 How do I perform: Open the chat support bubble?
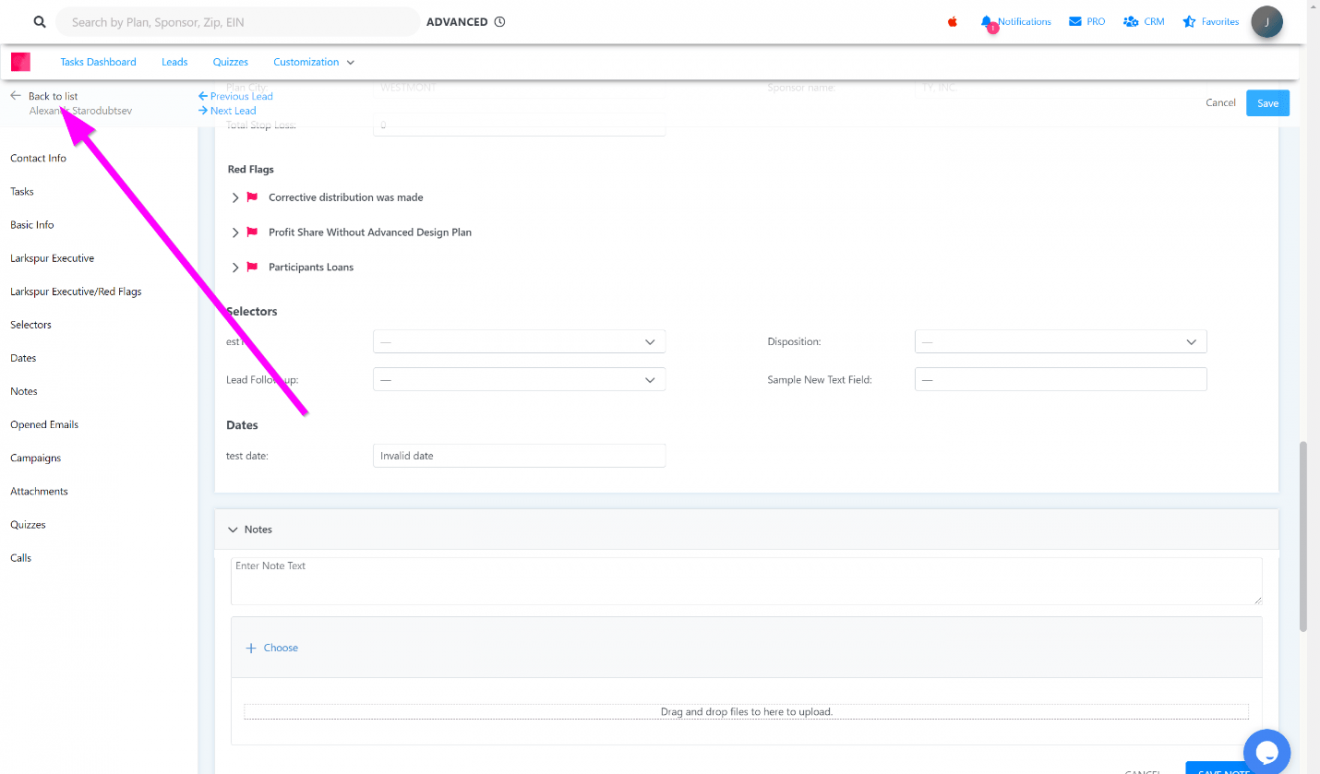pos(1266,751)
